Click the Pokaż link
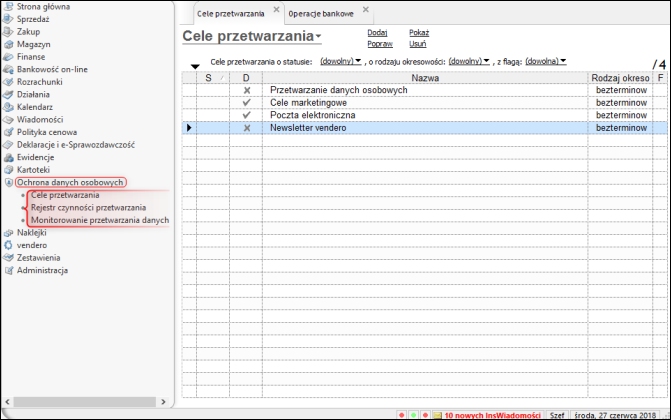 pyautogui.click(x=419, y=33)
